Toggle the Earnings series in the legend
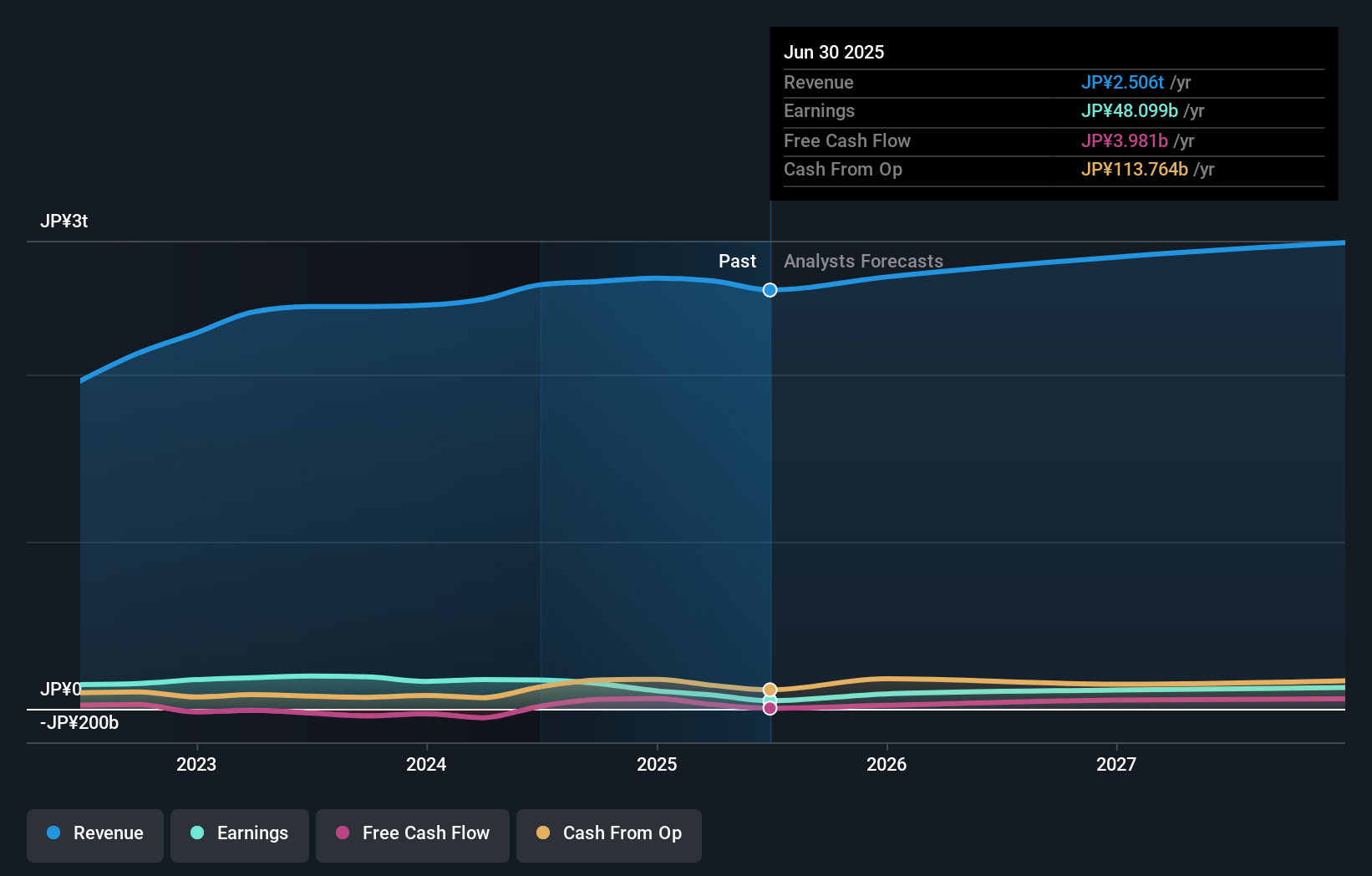1372x876 pixels. point(240,835)
